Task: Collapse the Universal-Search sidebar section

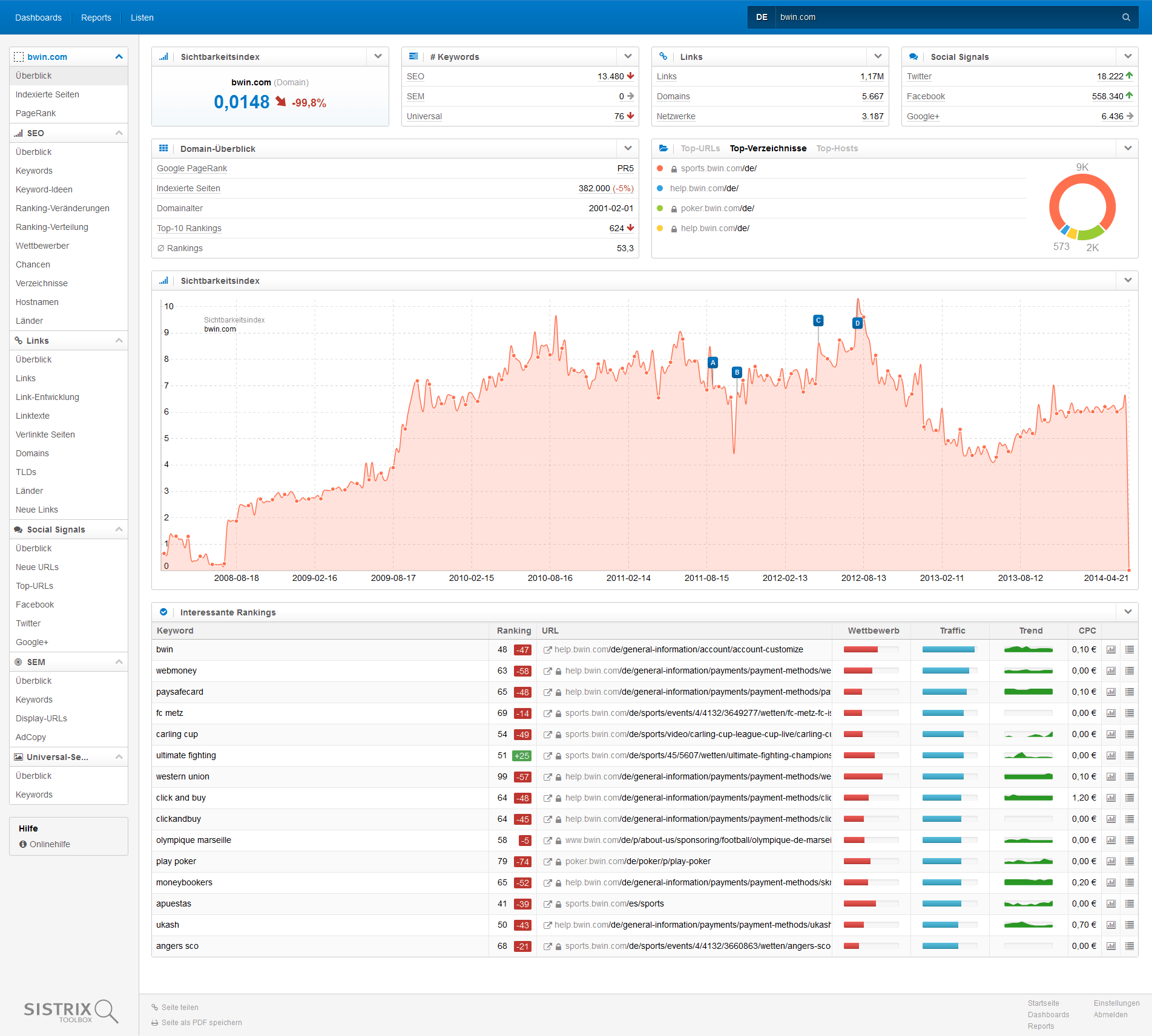Action: [x=119, y=757]
